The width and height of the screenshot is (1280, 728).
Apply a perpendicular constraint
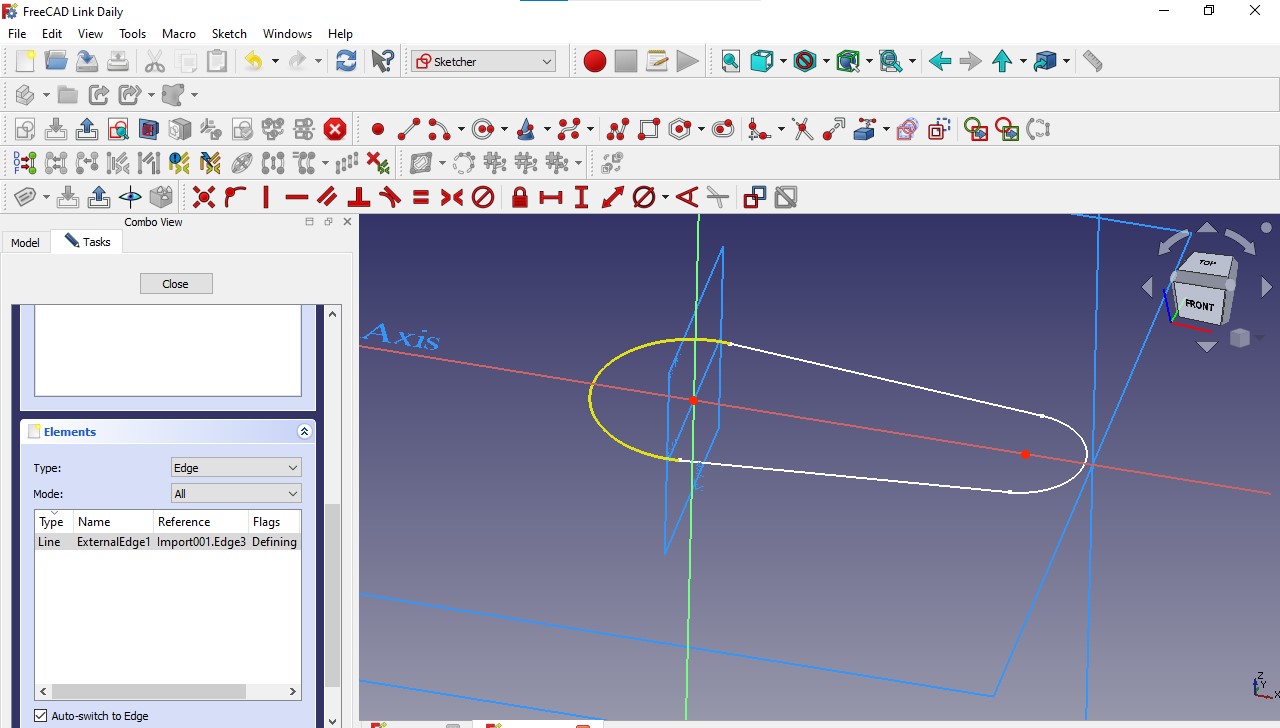pyautogui.click(x=357, y=197)
